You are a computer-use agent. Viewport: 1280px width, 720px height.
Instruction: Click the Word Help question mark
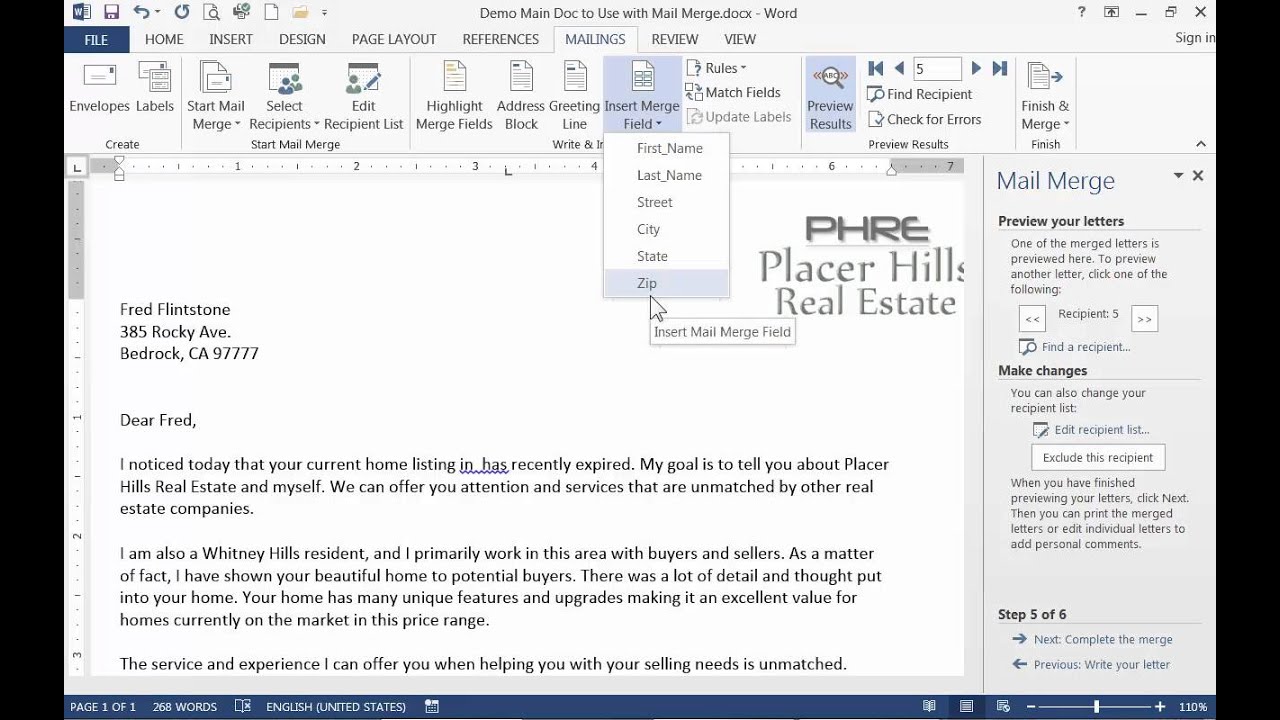pyautogui.click(x=1081, y=12)
